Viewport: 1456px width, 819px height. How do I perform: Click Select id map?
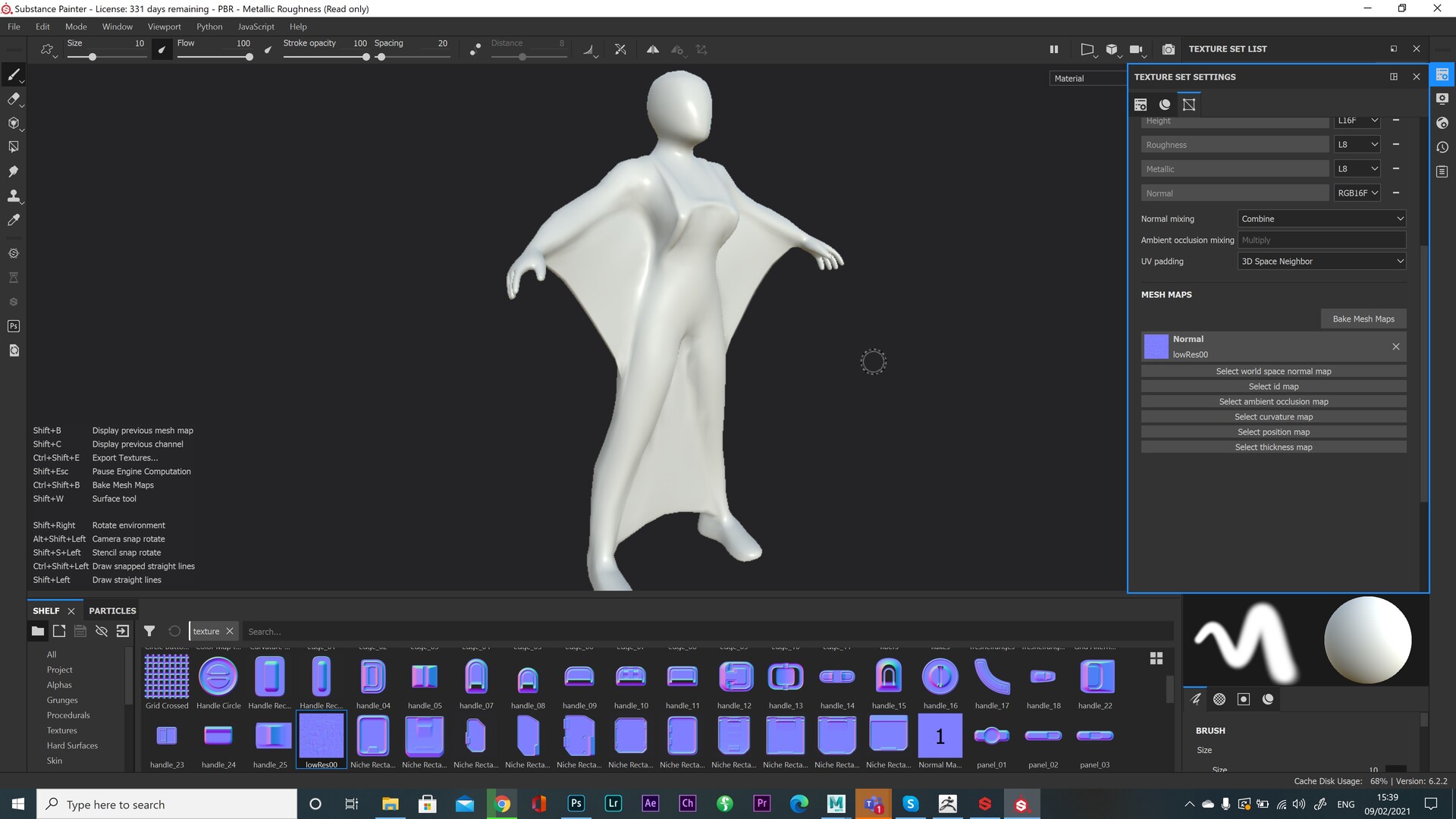coord(1273,387)
